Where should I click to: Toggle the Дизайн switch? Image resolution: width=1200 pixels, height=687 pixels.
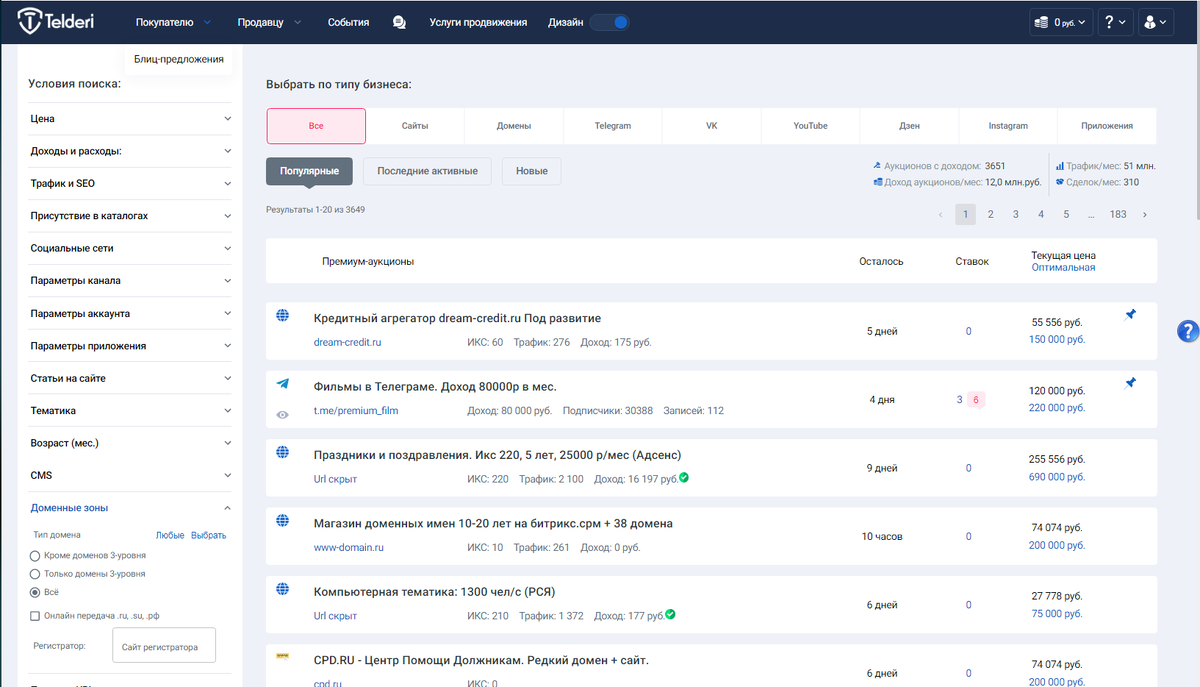(610, 22)
